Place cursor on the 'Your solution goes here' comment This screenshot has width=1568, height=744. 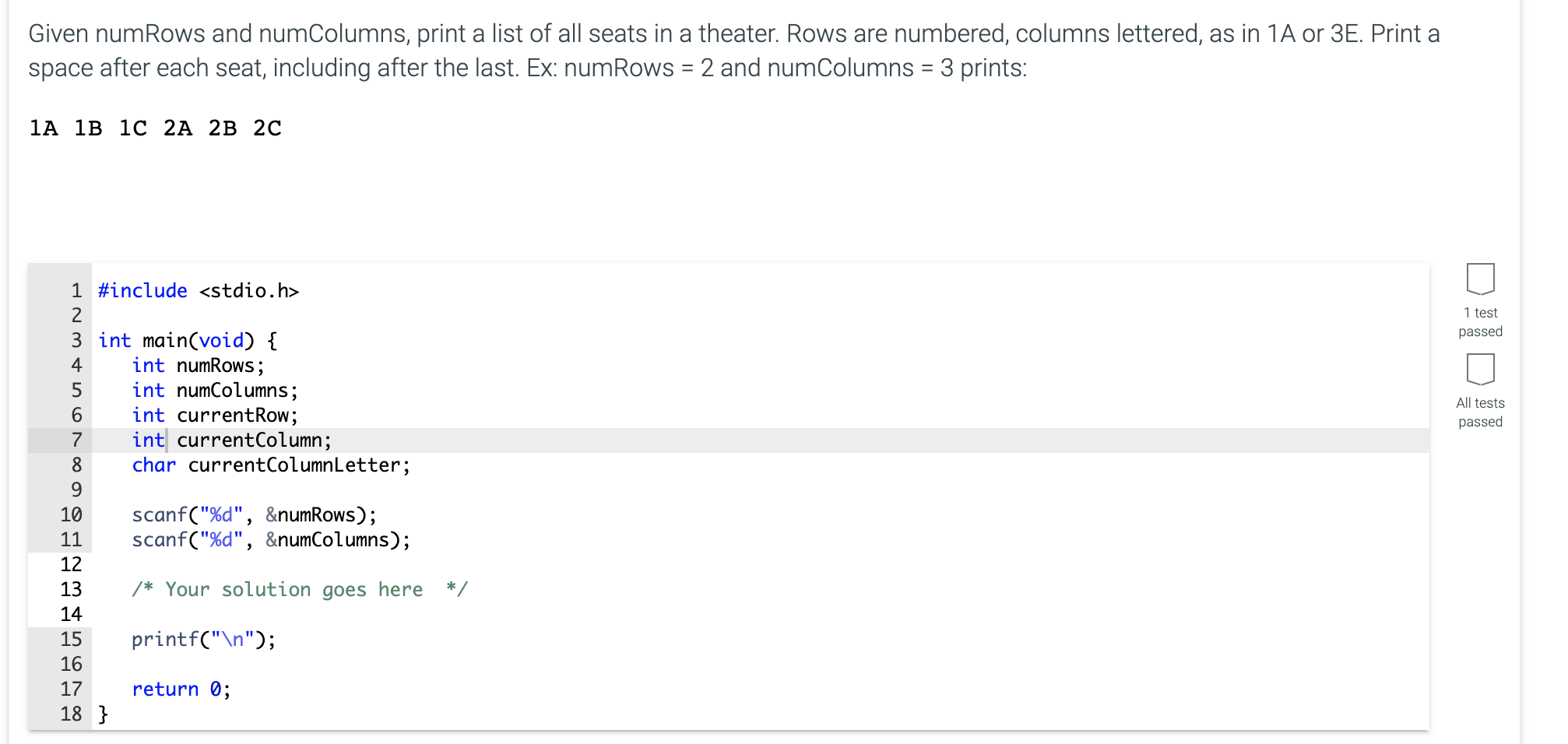point(300,589)
